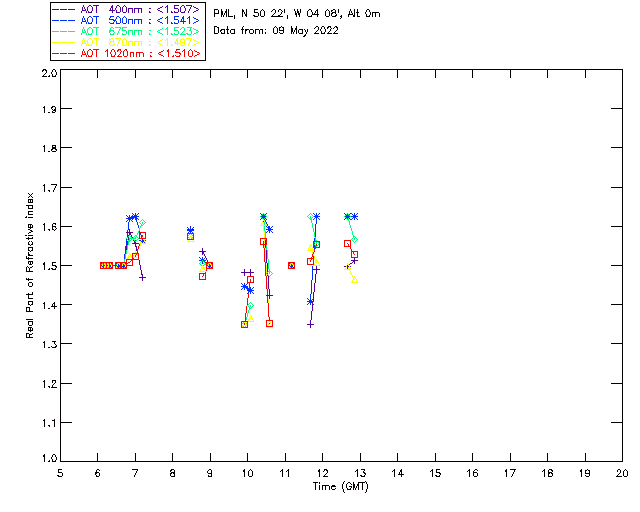Screen dimensions: 640x512
Task: Click the blue asterisk marker near 8.5 GMT
Action: [190, 231]
